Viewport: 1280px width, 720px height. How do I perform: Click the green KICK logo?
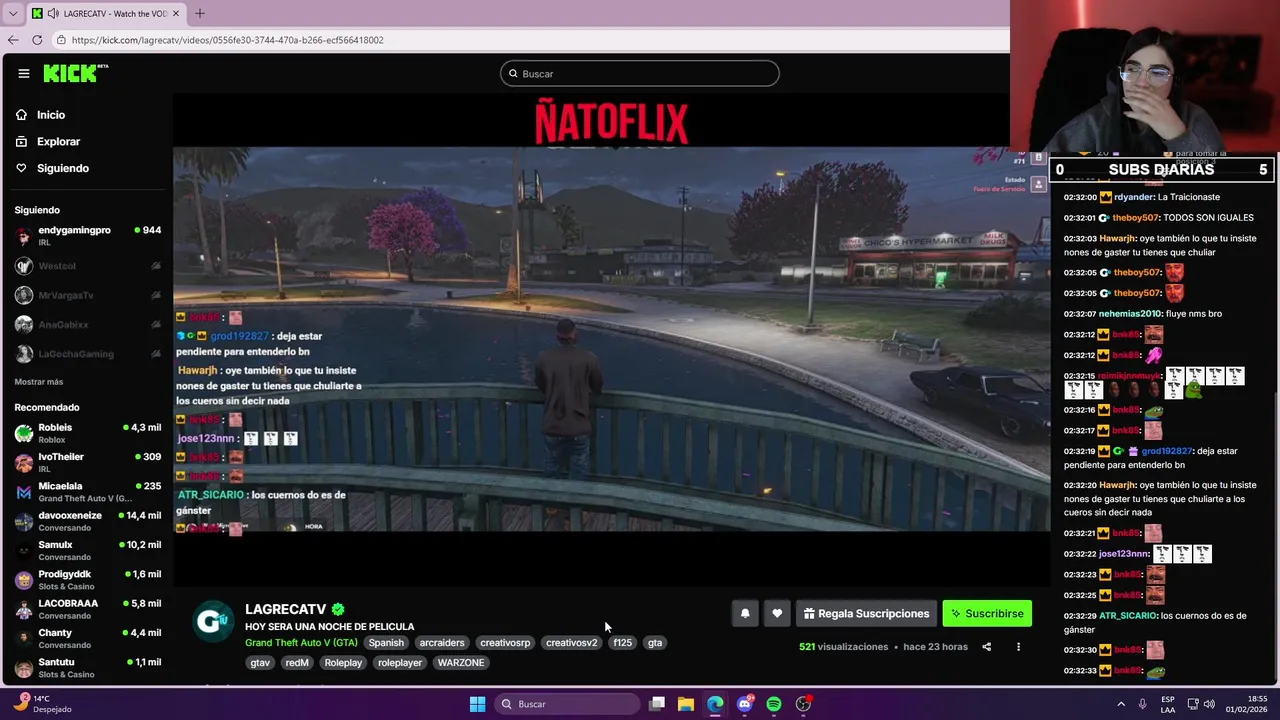(x=75, y=73)
